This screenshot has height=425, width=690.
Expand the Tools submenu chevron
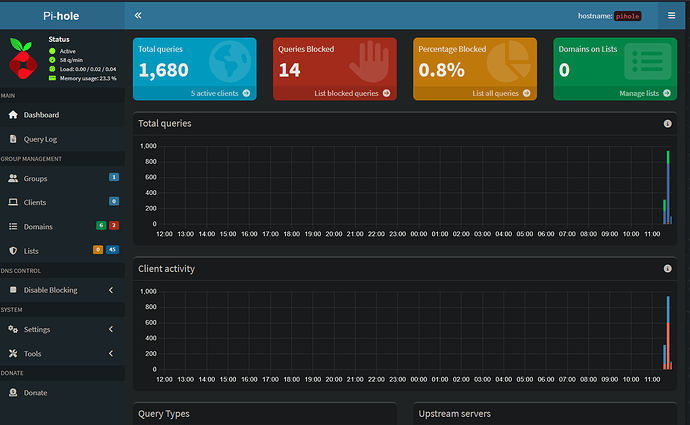point(111,353)
